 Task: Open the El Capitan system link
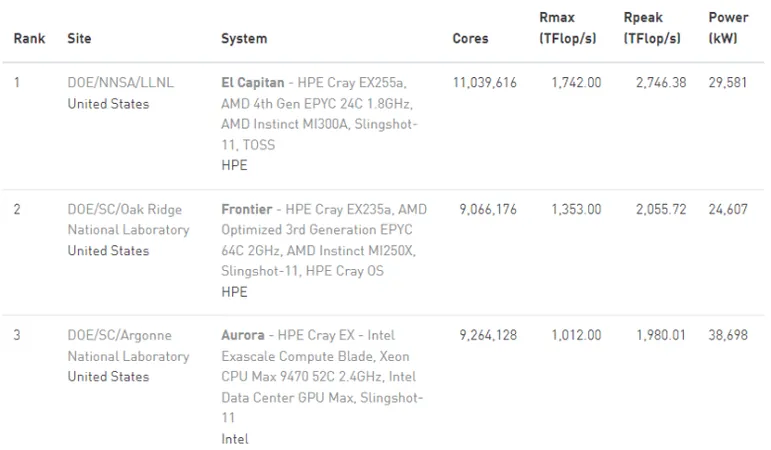[253, 83]
